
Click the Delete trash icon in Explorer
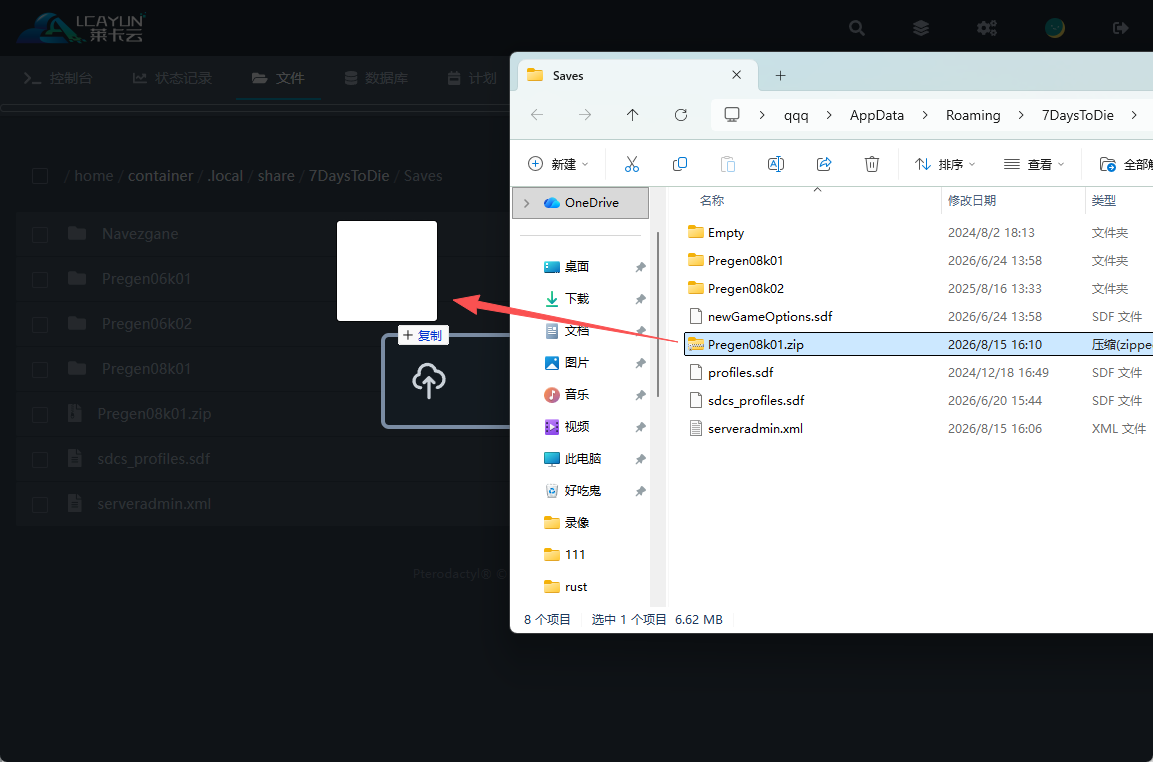click(871, 164)
